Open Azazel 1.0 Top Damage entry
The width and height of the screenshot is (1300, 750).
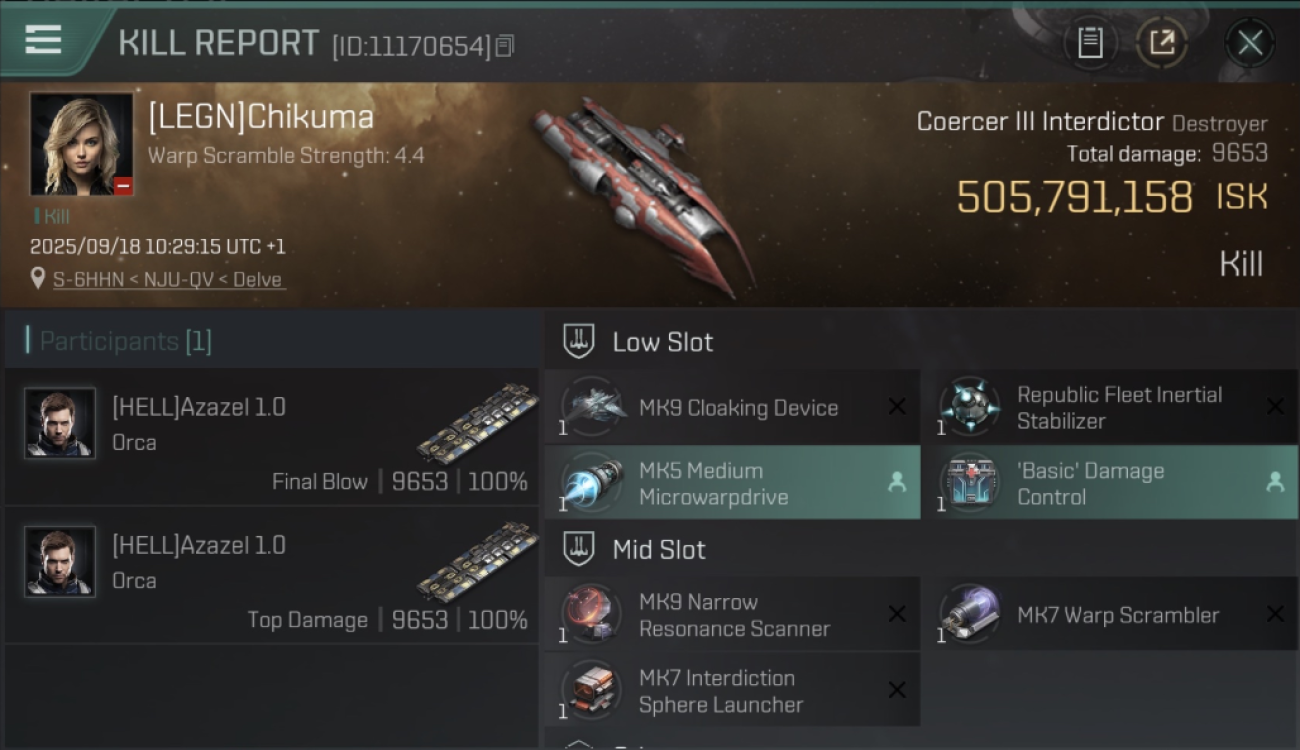pos(272,574)
